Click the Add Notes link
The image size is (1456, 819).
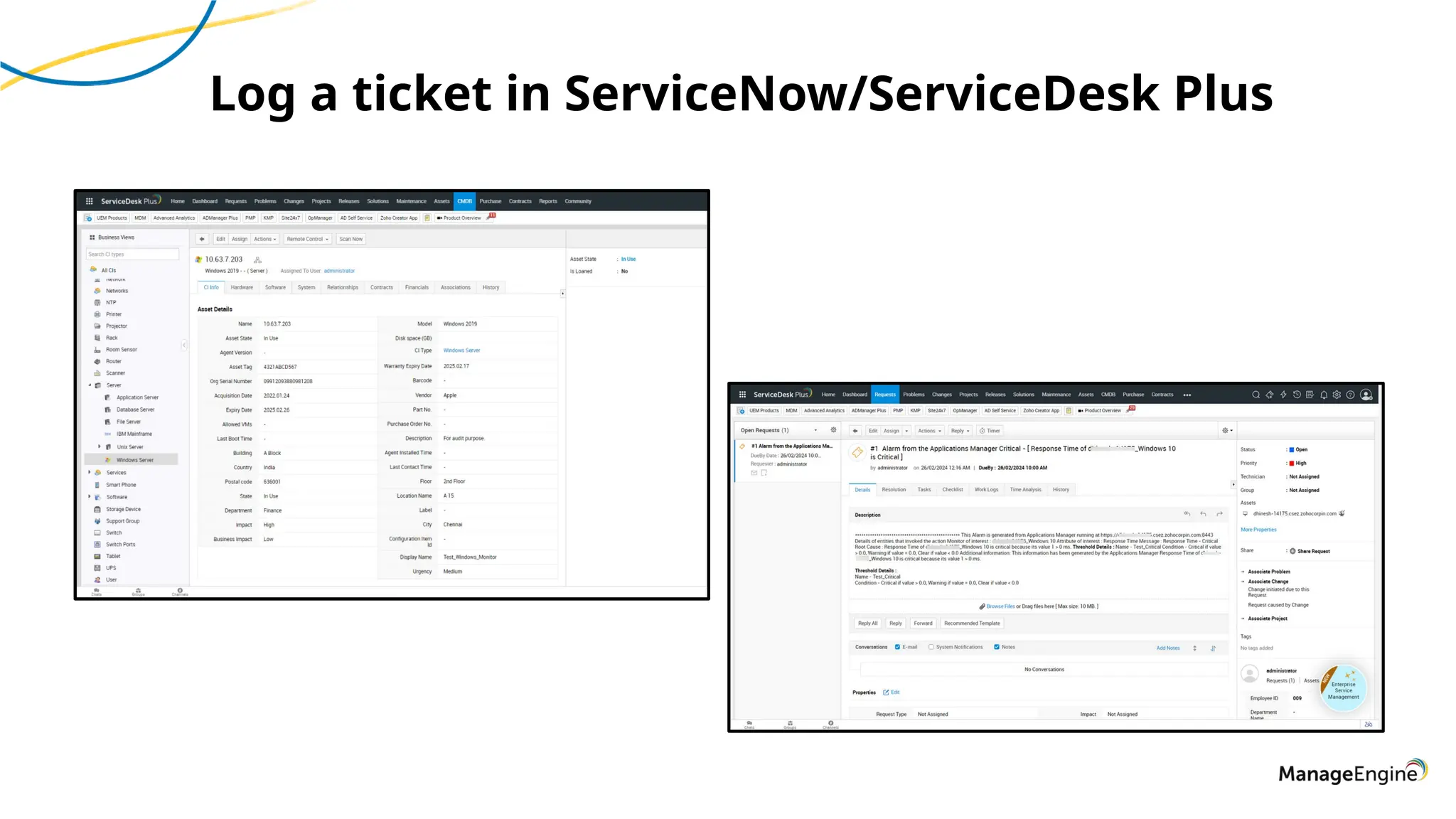[x=1167, y=648]
